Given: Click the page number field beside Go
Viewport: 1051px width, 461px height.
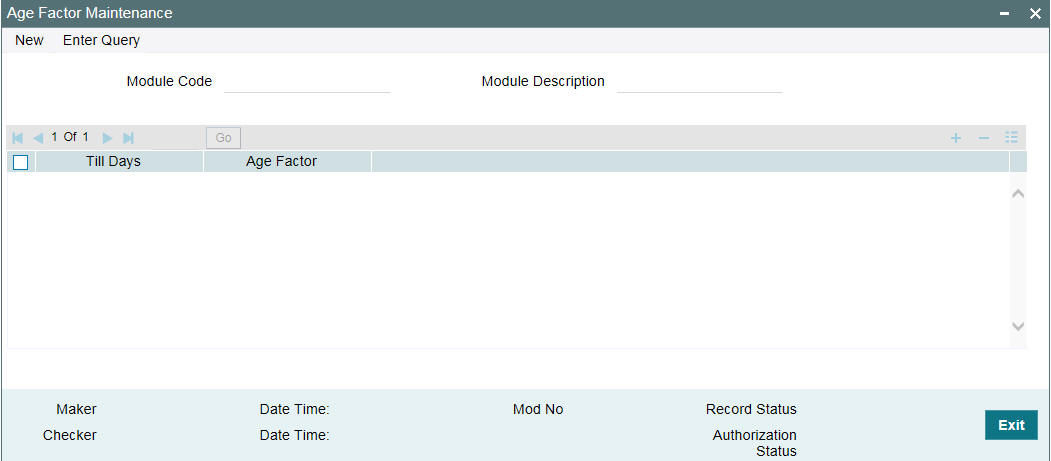Looking at the screenshot, I should (x=178, y=138).
